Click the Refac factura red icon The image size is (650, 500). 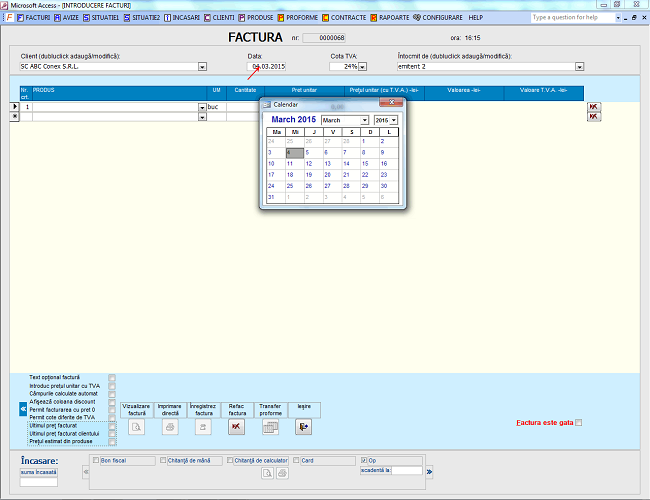click(236, 427)
